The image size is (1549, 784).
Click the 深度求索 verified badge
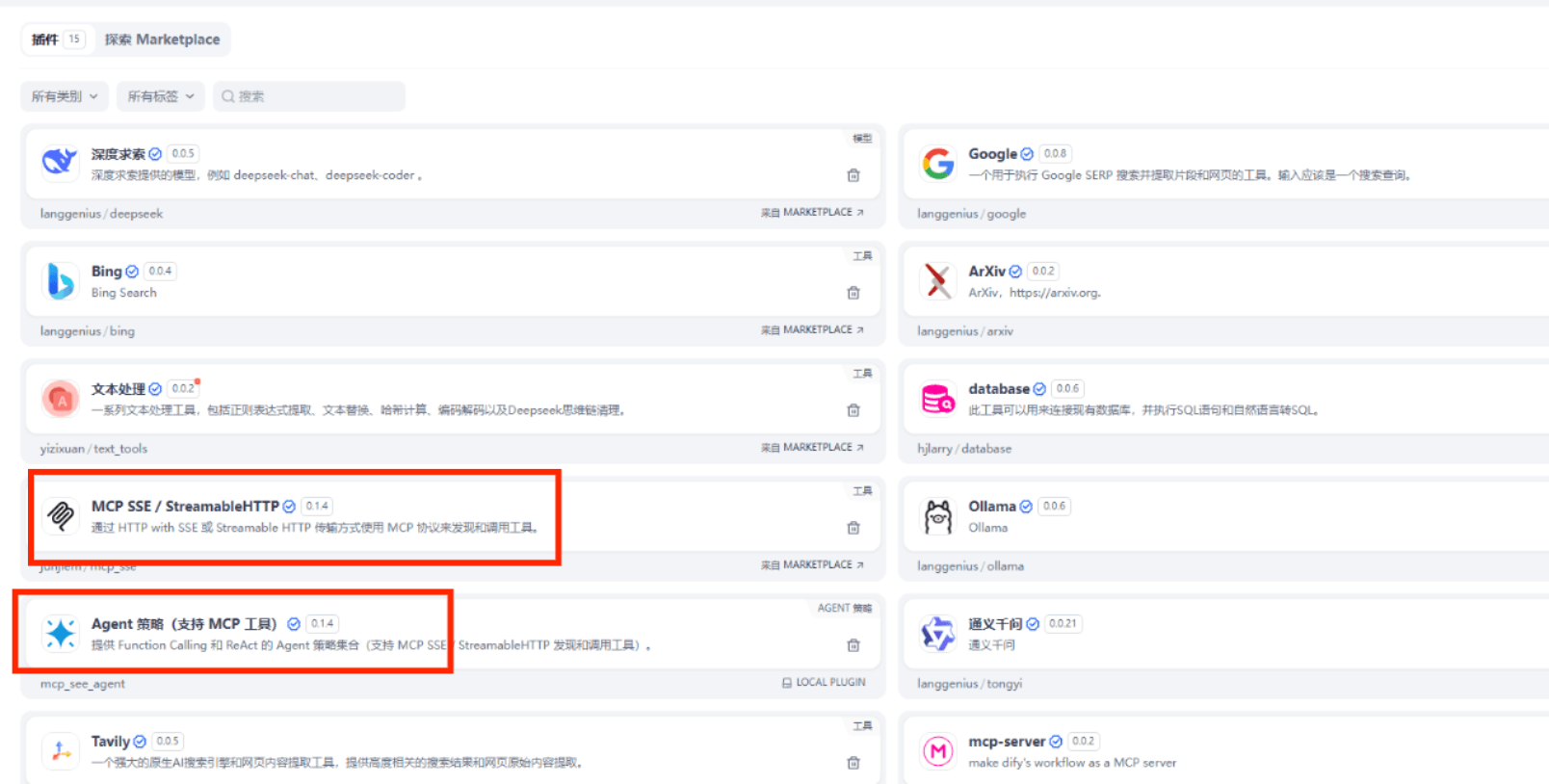pos(155,154)
